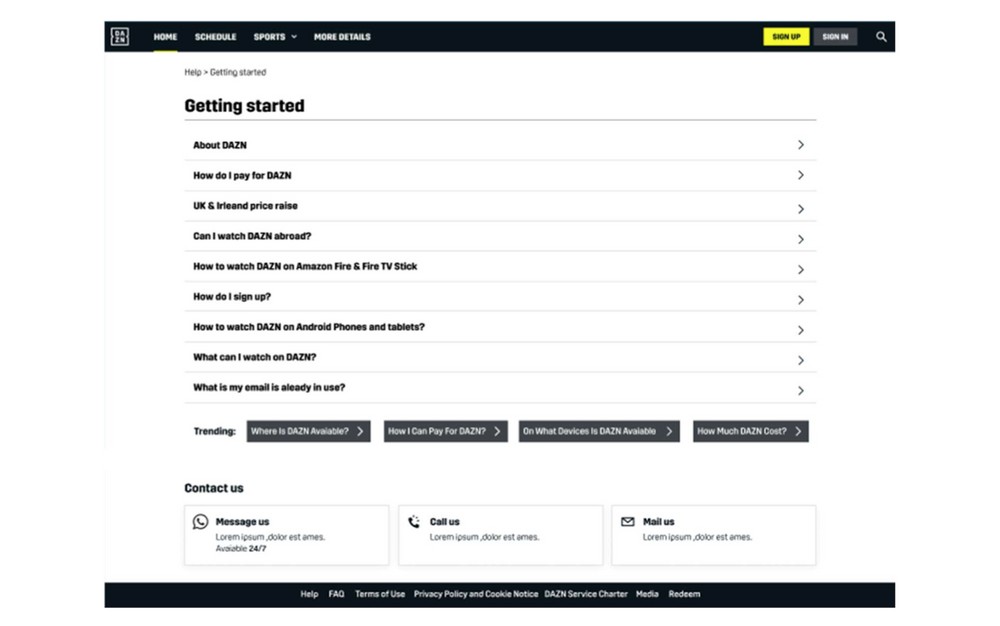The height and width of the screenshot is (626, 1000).
Task: Expand the How do I sign up chevron
Action: tap(800, 300)
